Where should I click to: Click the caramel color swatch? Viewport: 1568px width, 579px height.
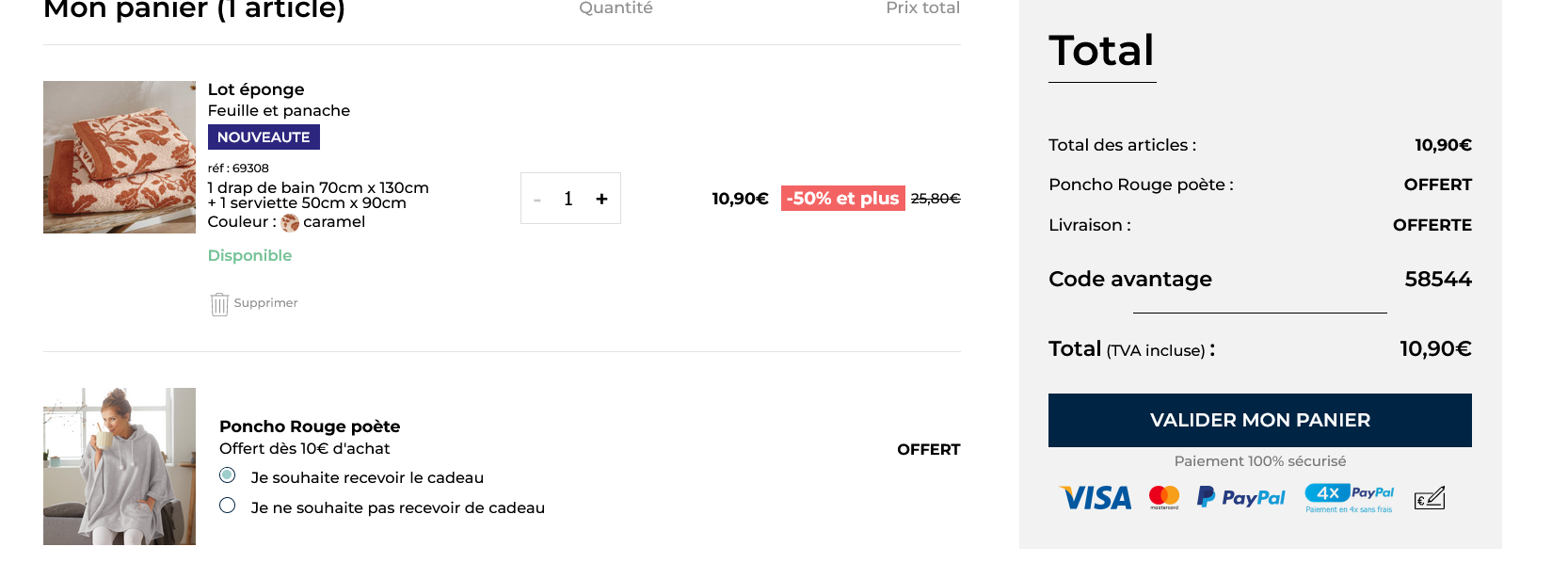(290, 222)
